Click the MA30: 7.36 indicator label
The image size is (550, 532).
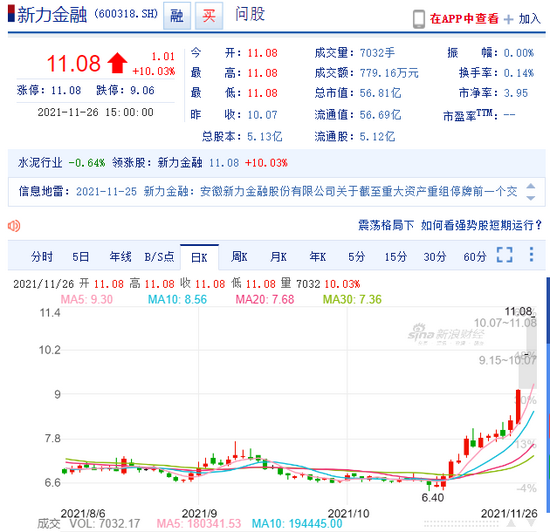(x=352, y=299)
